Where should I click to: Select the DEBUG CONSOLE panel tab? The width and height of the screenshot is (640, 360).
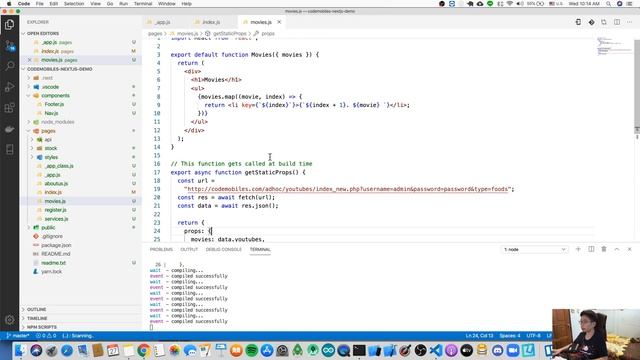224,249
